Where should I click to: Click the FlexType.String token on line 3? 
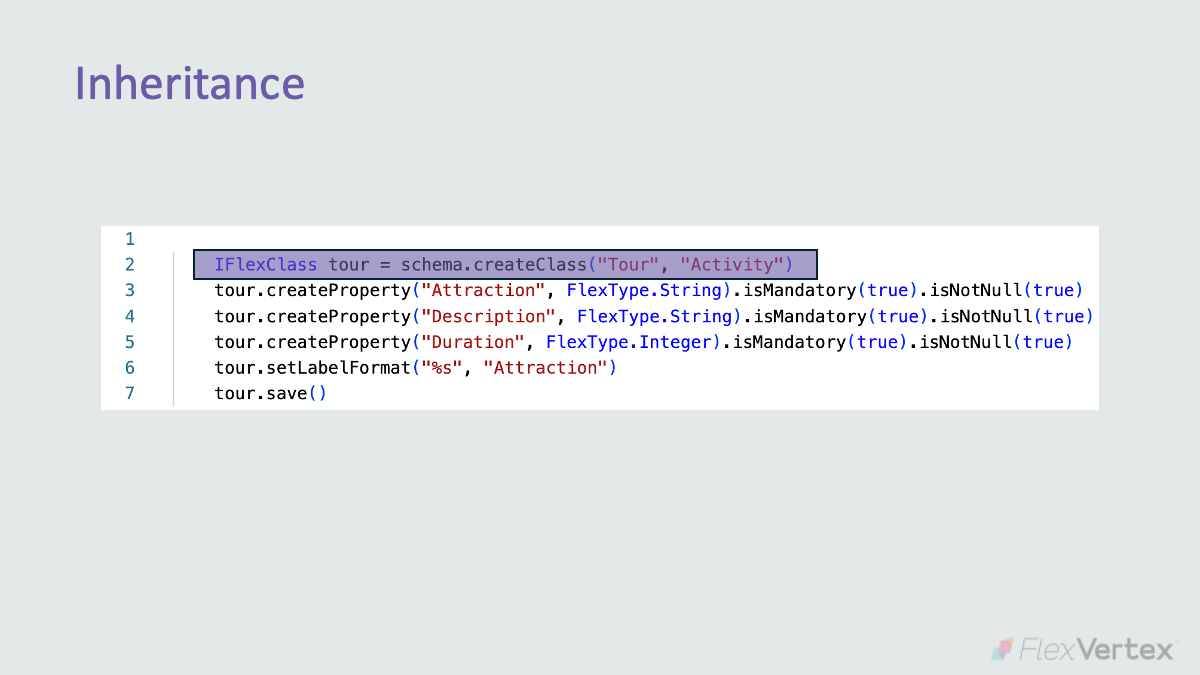(645, 290)
